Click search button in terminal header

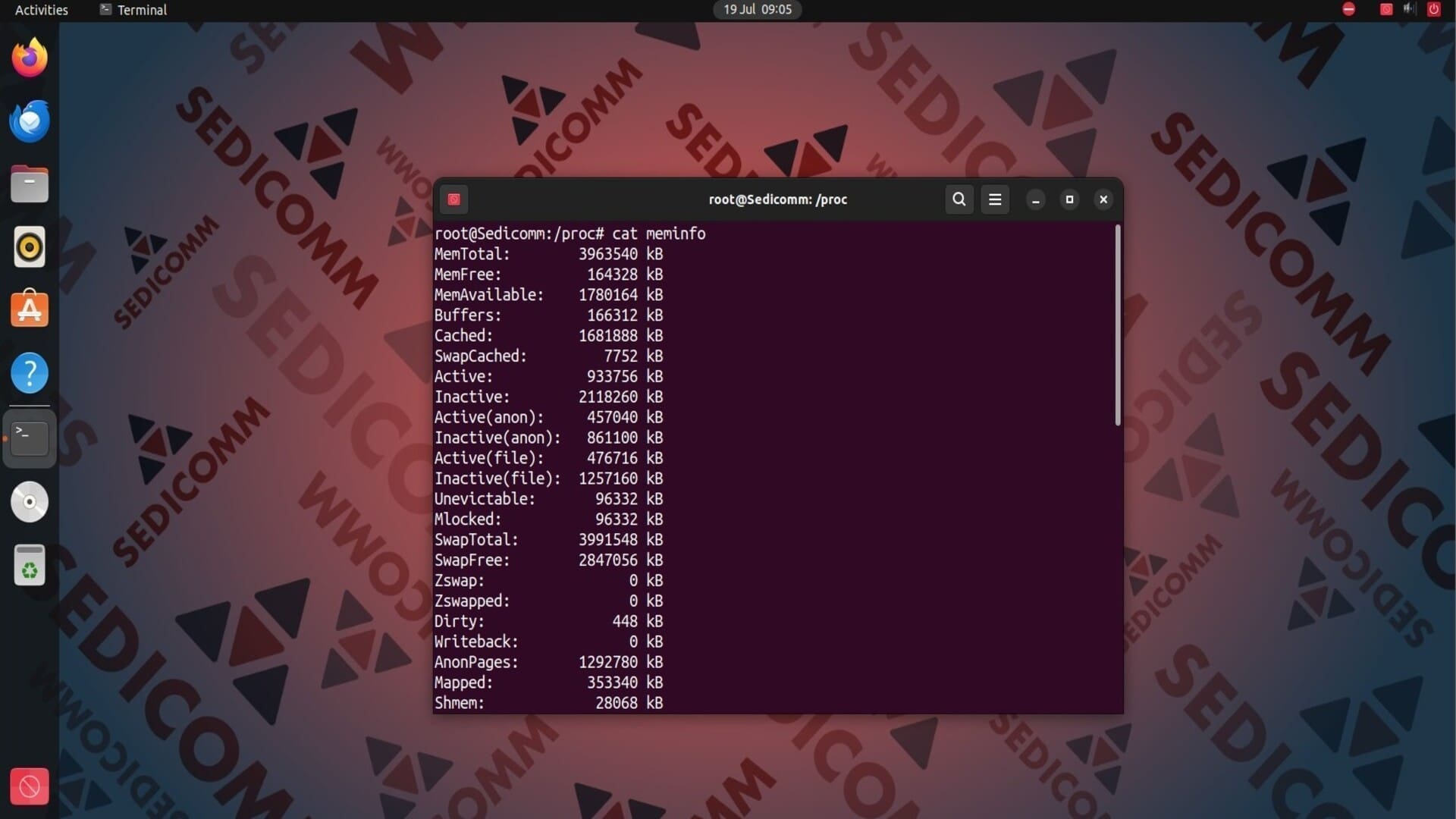pos(959,199)
